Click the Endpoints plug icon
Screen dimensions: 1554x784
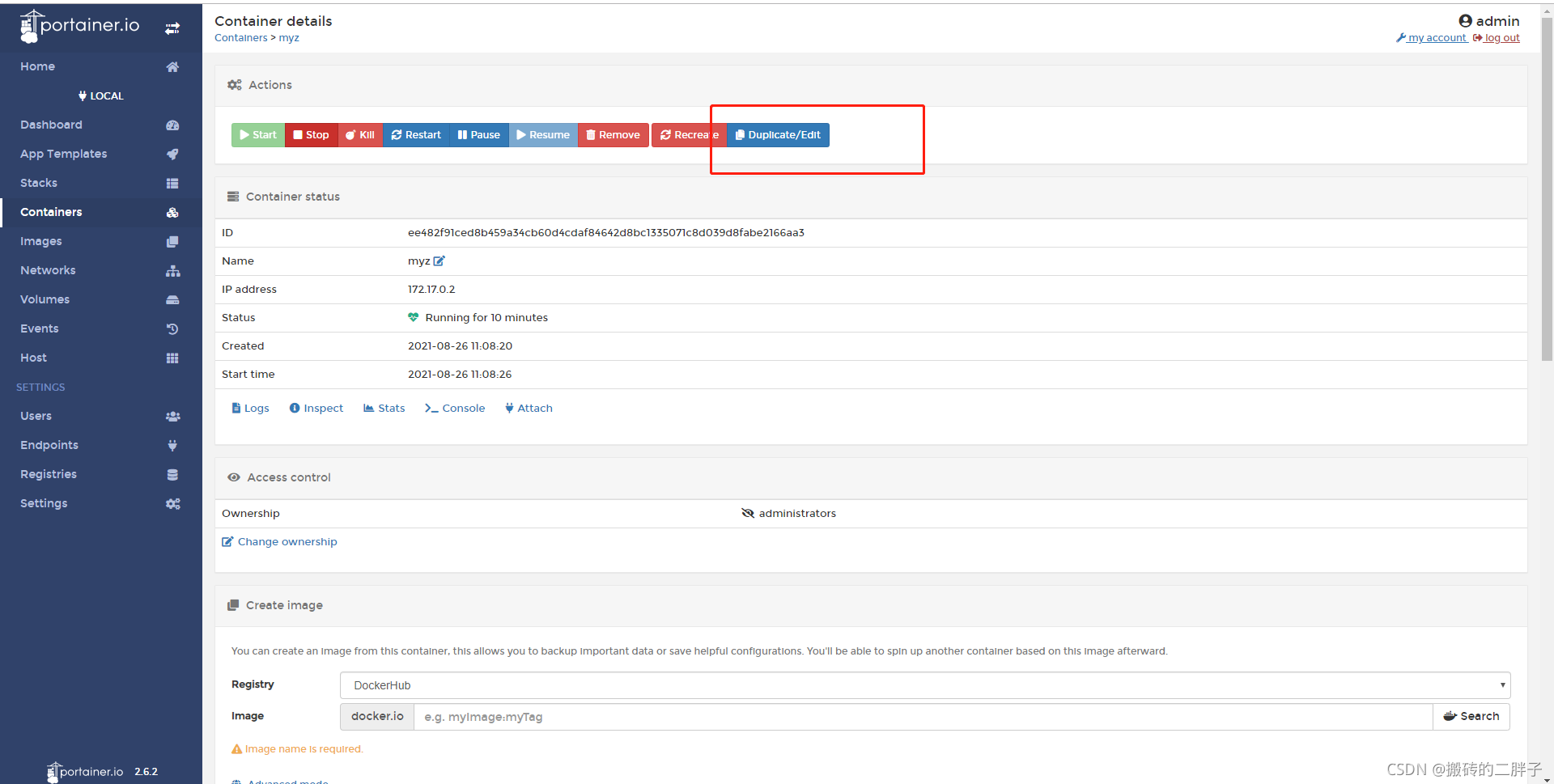click(x=172, y=445)
